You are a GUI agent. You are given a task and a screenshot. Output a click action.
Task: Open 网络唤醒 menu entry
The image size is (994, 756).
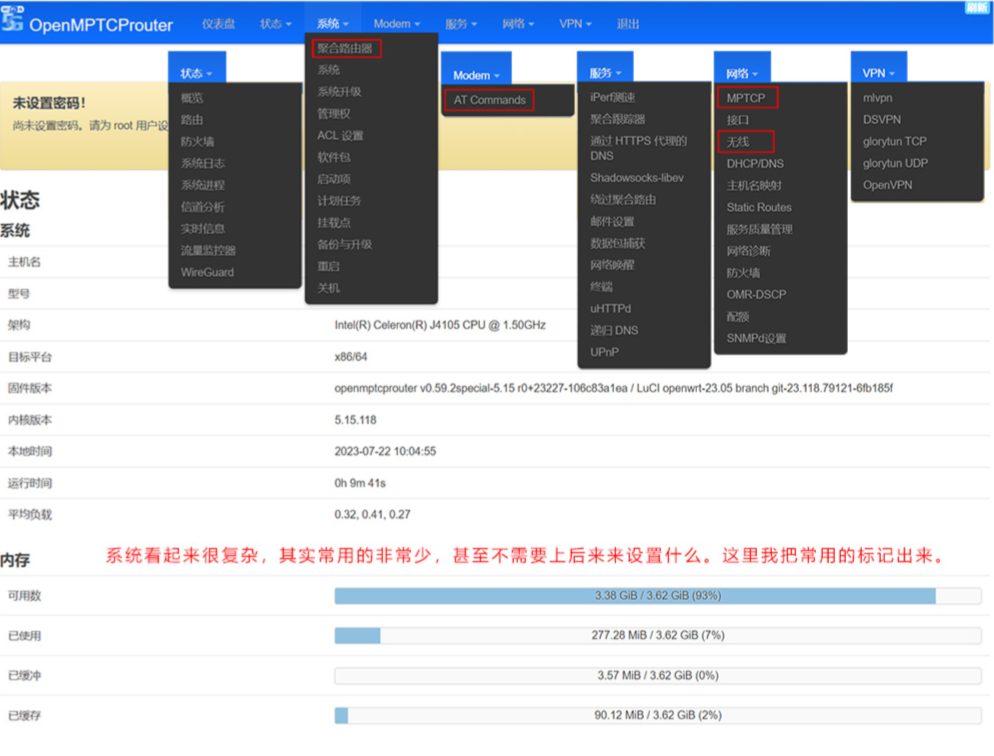pyautogui.click(x=612, y=265)
